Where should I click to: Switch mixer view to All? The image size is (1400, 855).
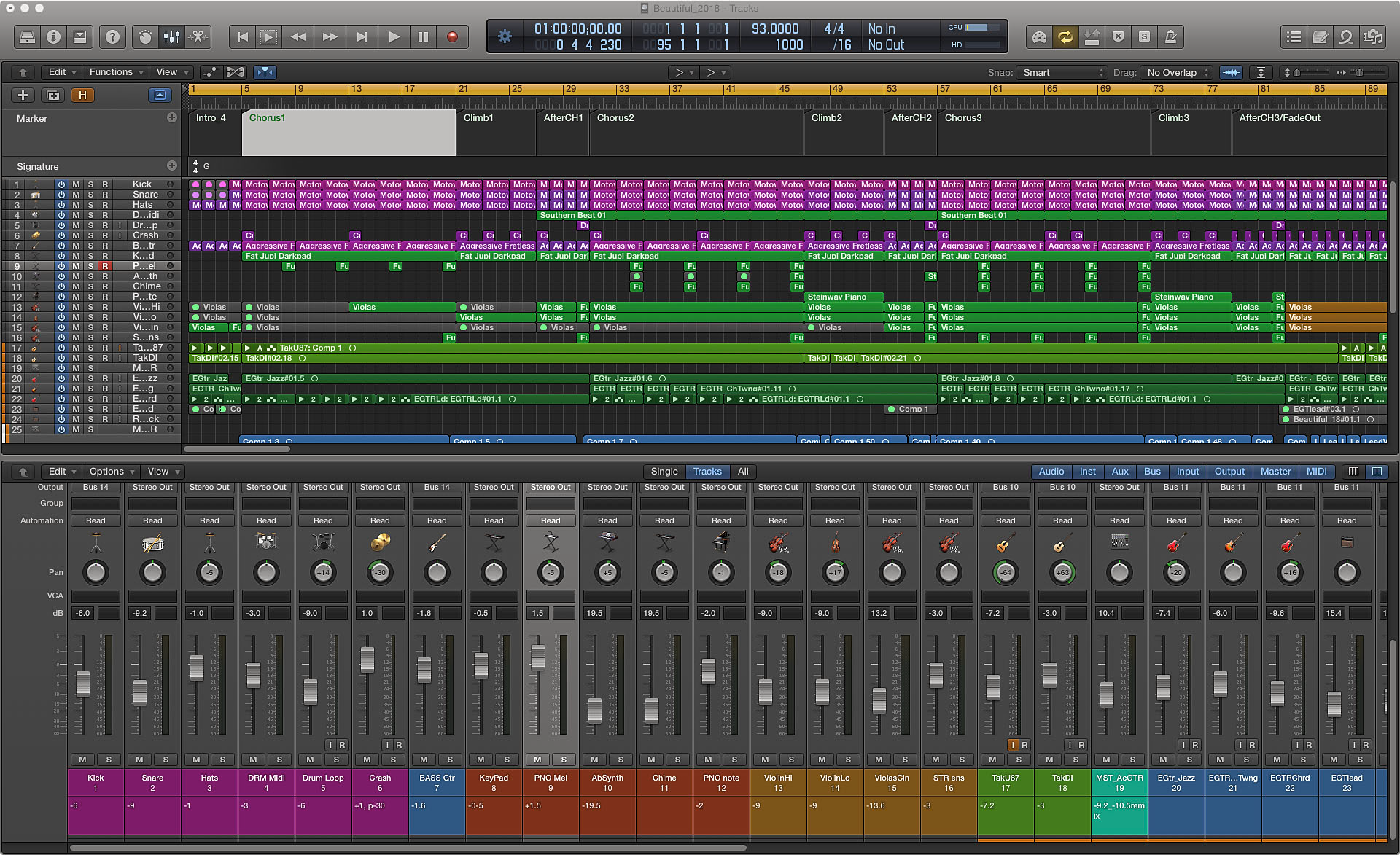pos(743,472)
